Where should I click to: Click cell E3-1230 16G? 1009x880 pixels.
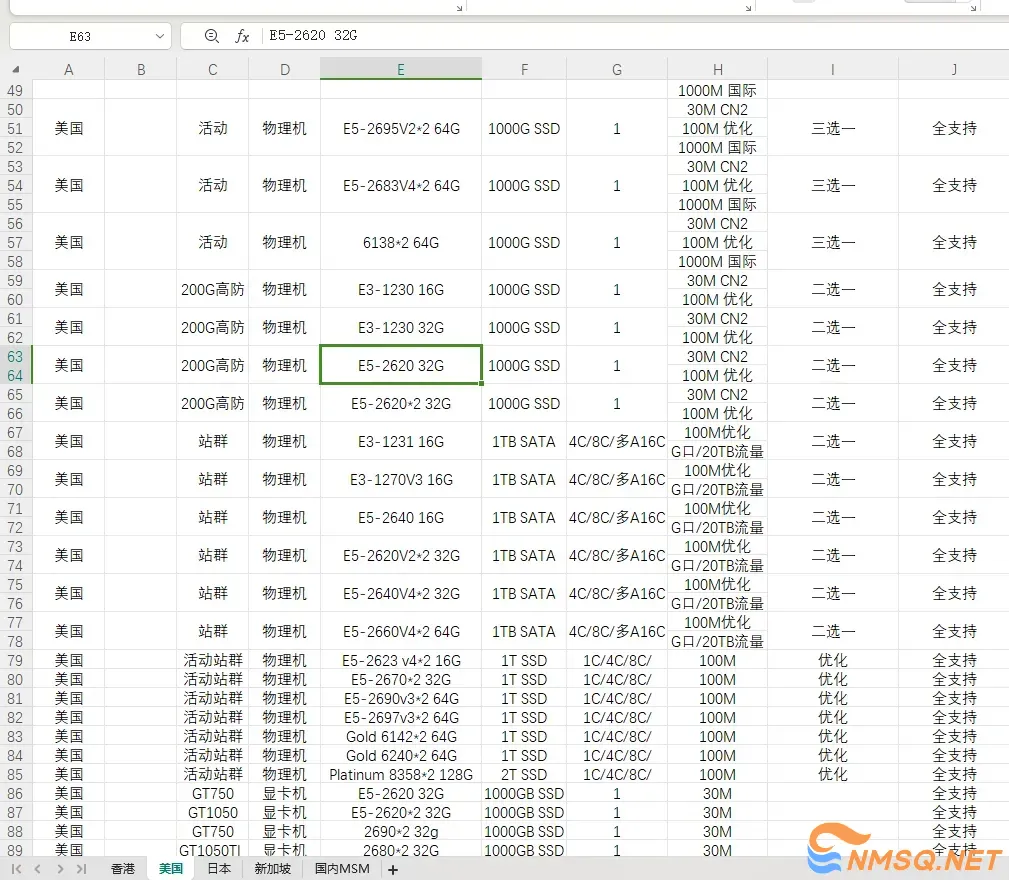[401, 290]
